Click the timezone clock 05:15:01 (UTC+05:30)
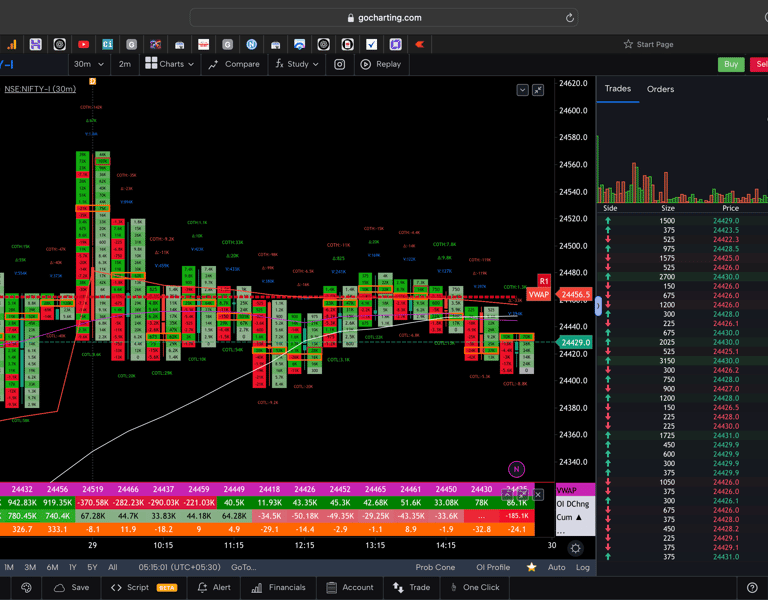The width and height of the screenshot is (768, 600). tap(179, 567)
